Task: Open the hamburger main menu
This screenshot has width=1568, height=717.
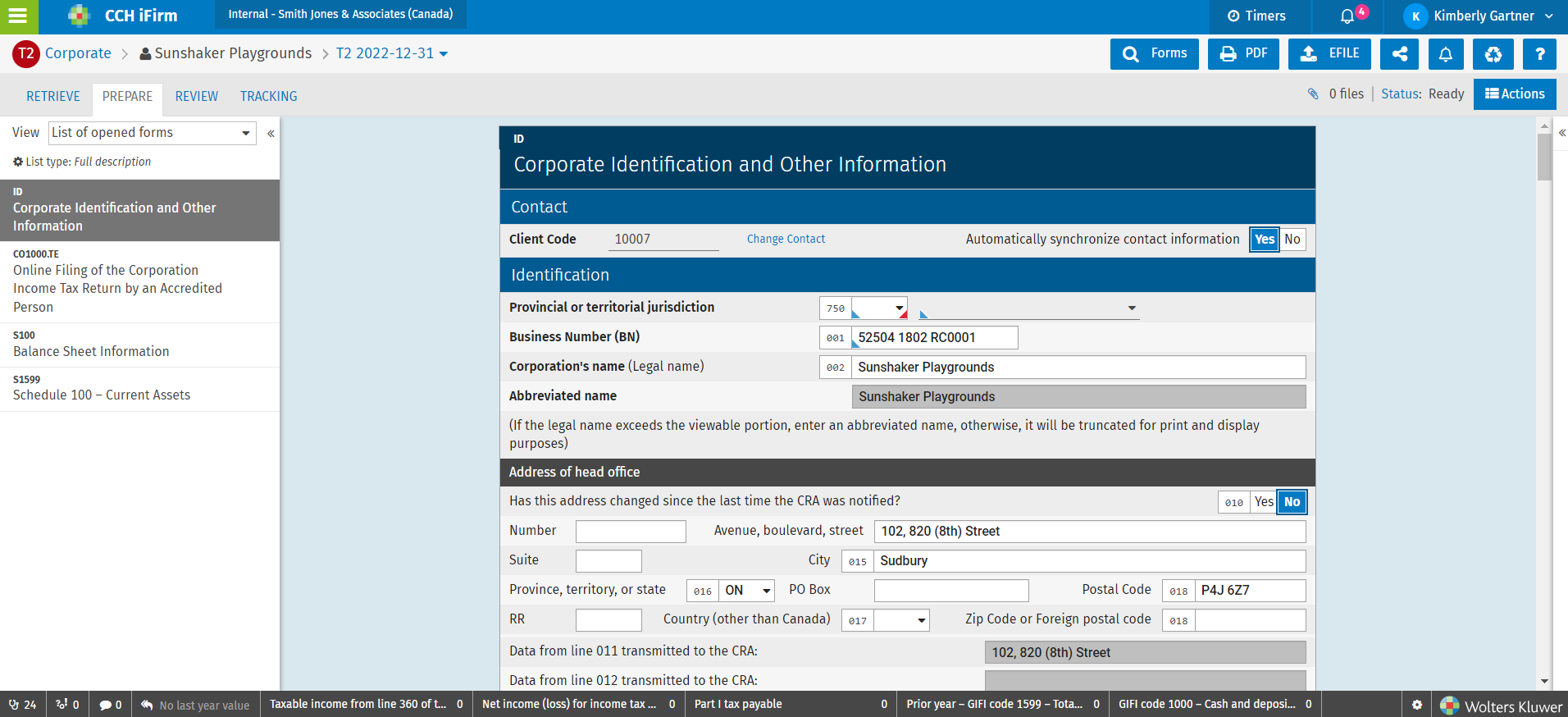Action: [18, 16]
